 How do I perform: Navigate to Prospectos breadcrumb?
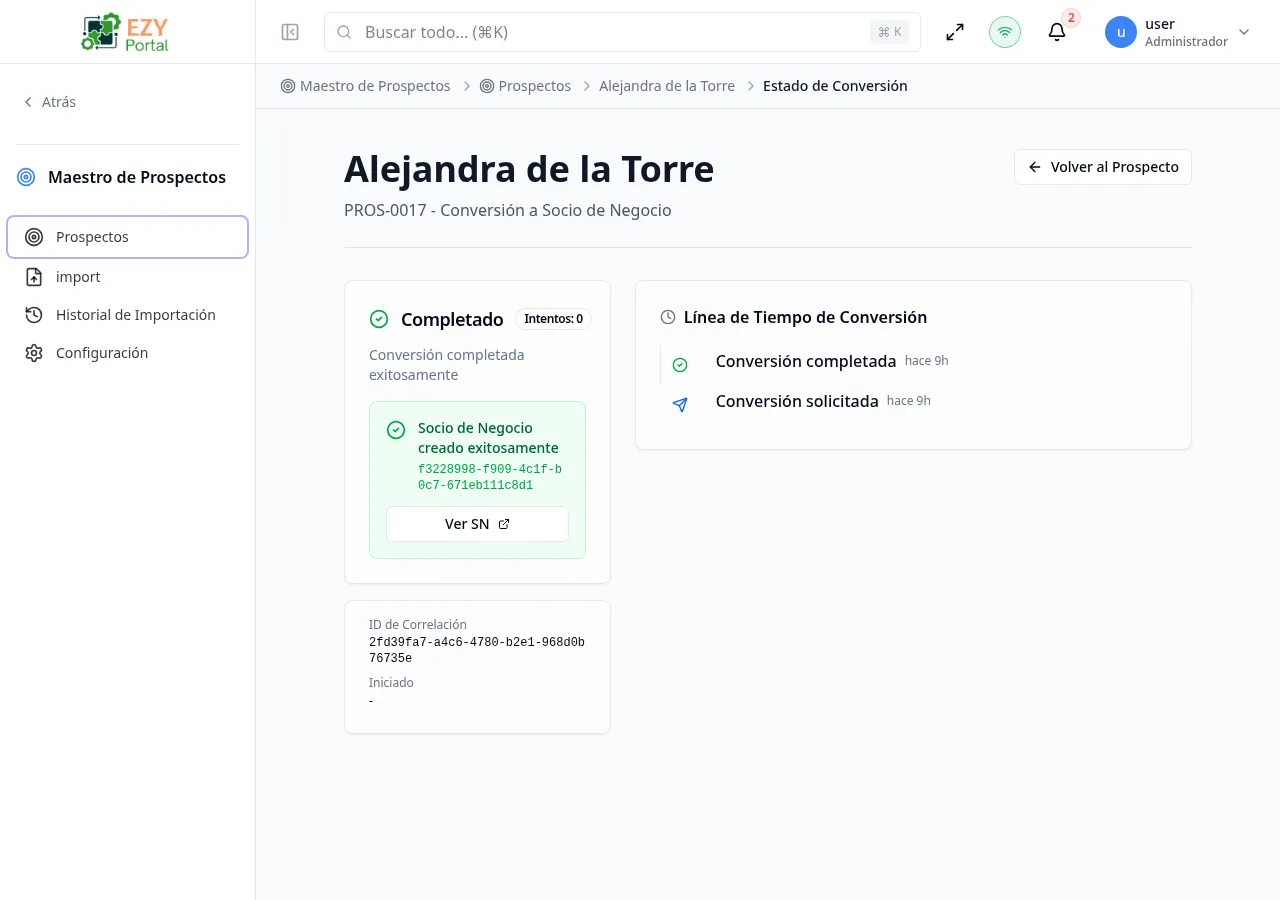525,86
